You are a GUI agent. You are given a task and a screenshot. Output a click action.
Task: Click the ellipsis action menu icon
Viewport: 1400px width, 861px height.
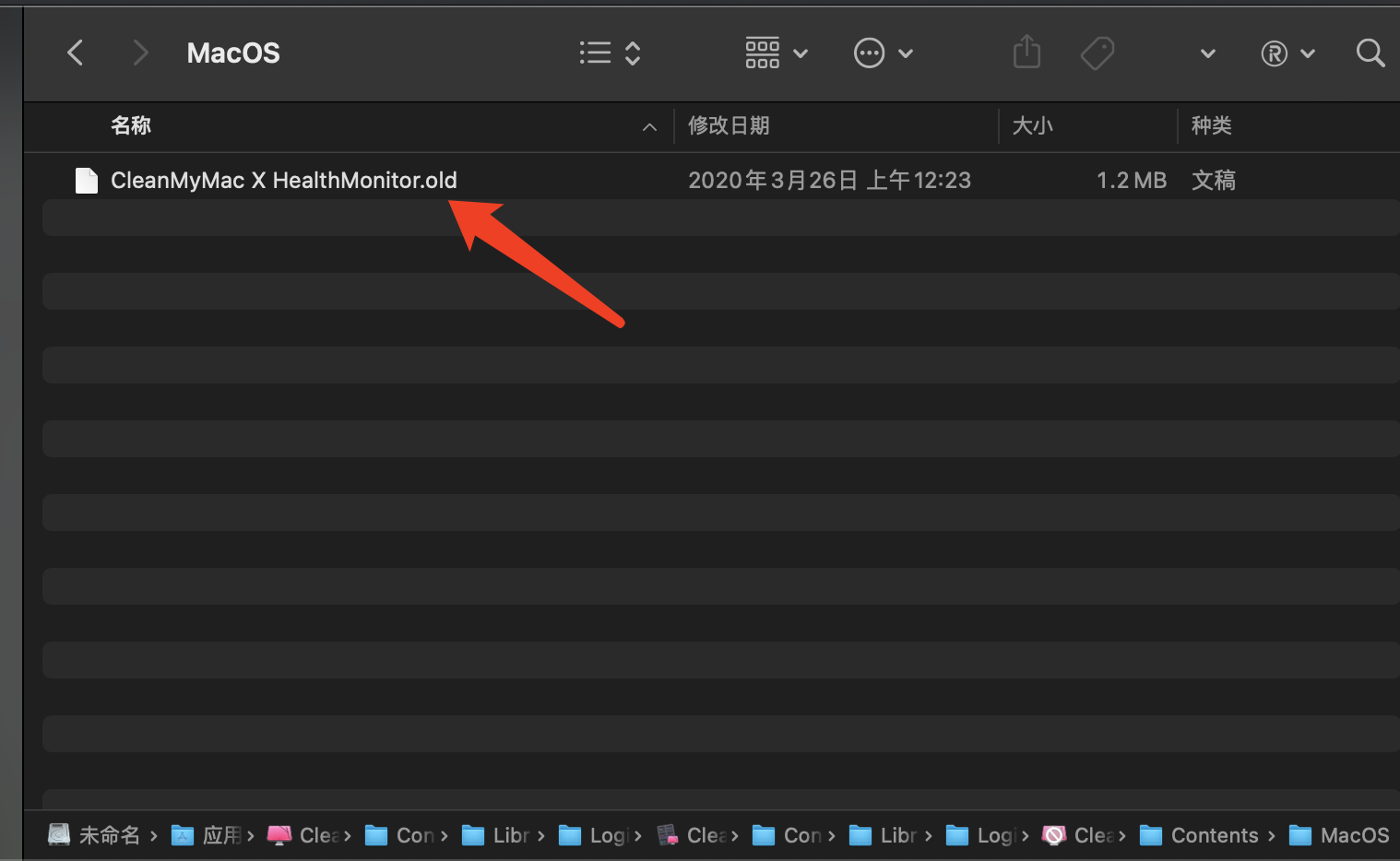[870, 53]
